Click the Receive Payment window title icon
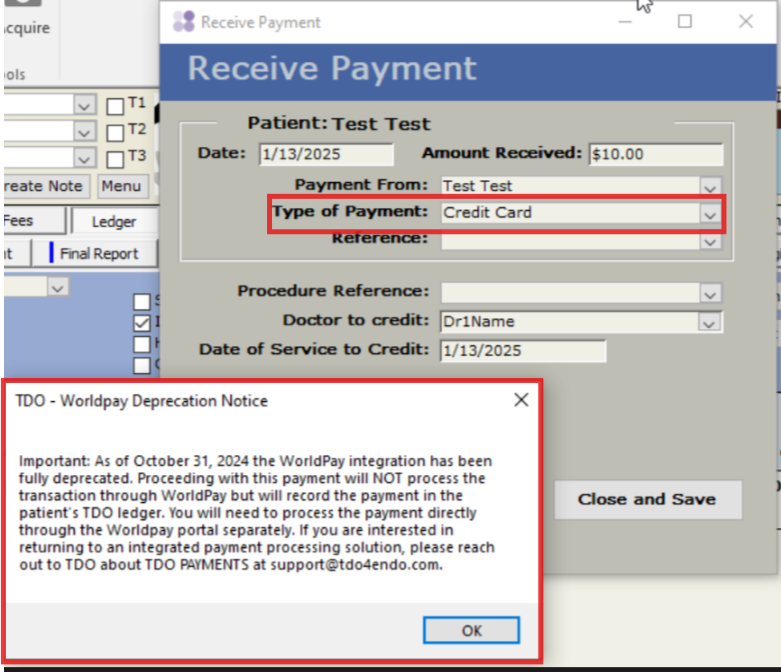The width and height of the screenshot is (781, 672). coord(183,22)
